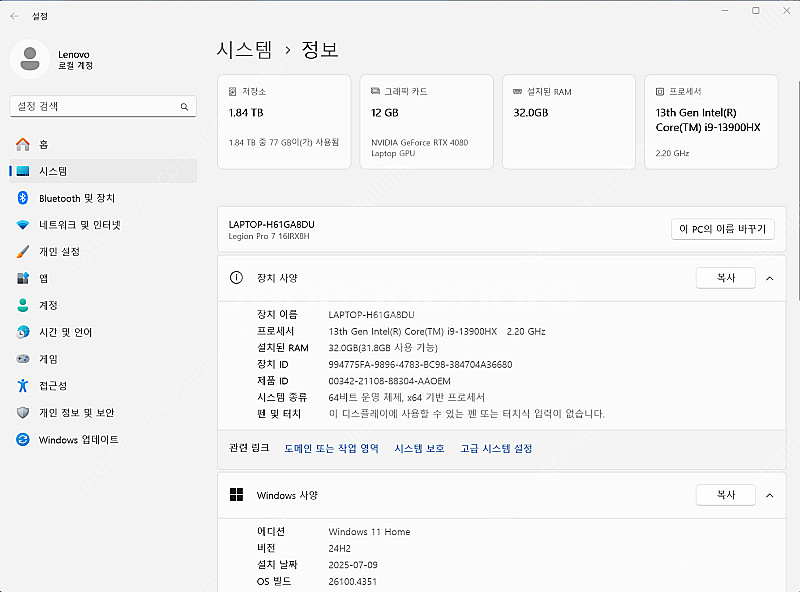Click the vertical scrollbar on the right edge
Image resolution: width=800 pixels, height=592 pixels.
point(797,191)
